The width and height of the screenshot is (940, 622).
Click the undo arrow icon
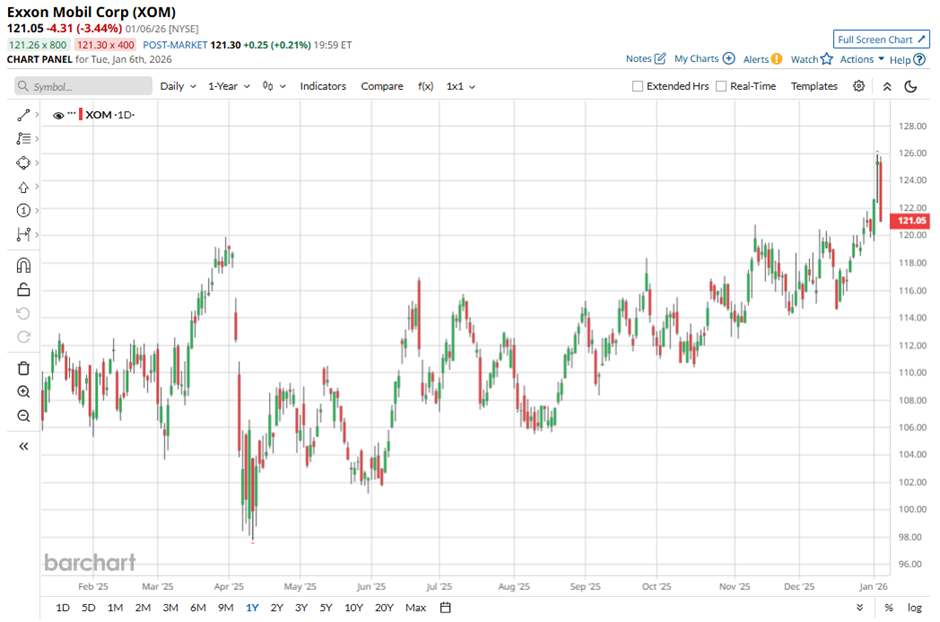[x=23, y=313]
